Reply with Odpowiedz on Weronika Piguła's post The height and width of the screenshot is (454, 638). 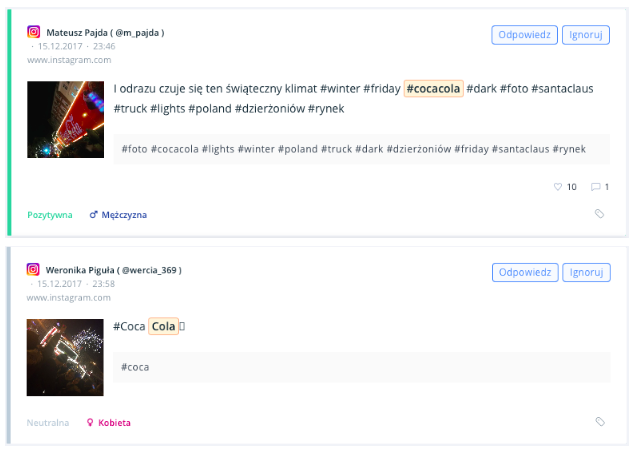[525, 272]
